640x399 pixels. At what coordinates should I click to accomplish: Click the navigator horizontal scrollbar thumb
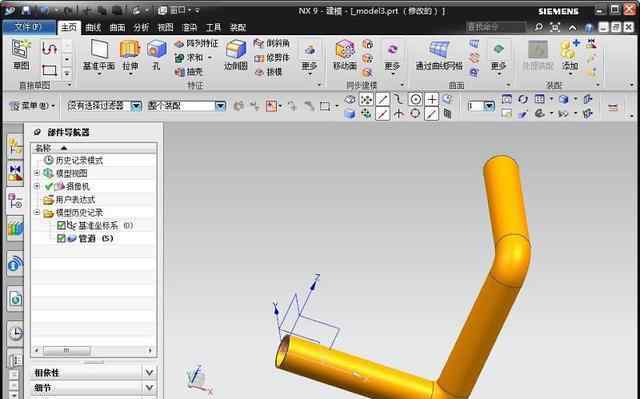click(67, 350)
